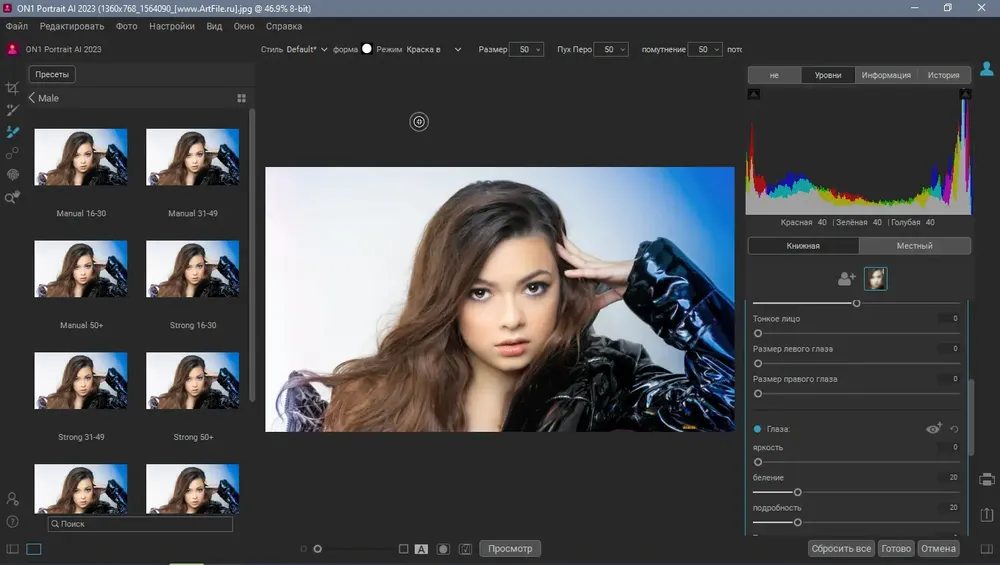
Task: Expand the Размер value dropdown
Action: [539, 49]
